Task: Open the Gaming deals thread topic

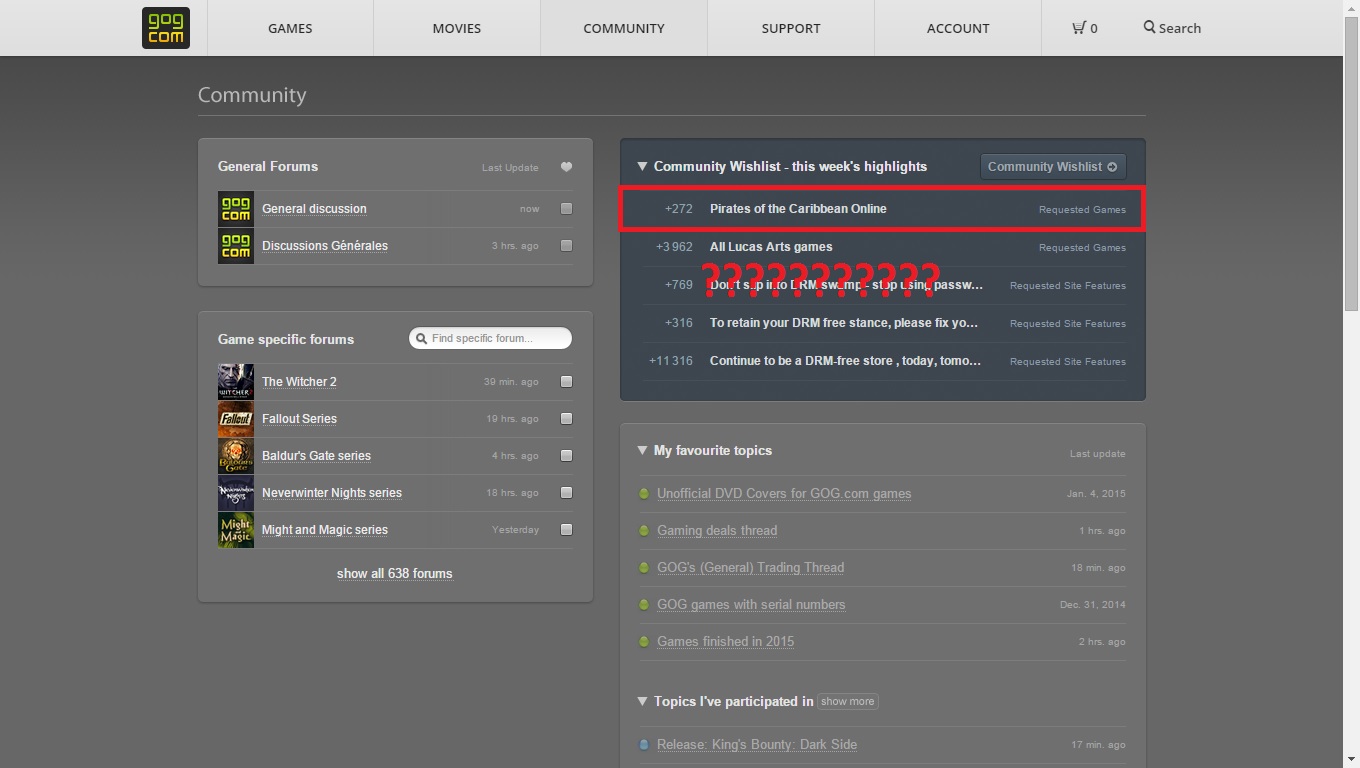Action: point(717,530)
